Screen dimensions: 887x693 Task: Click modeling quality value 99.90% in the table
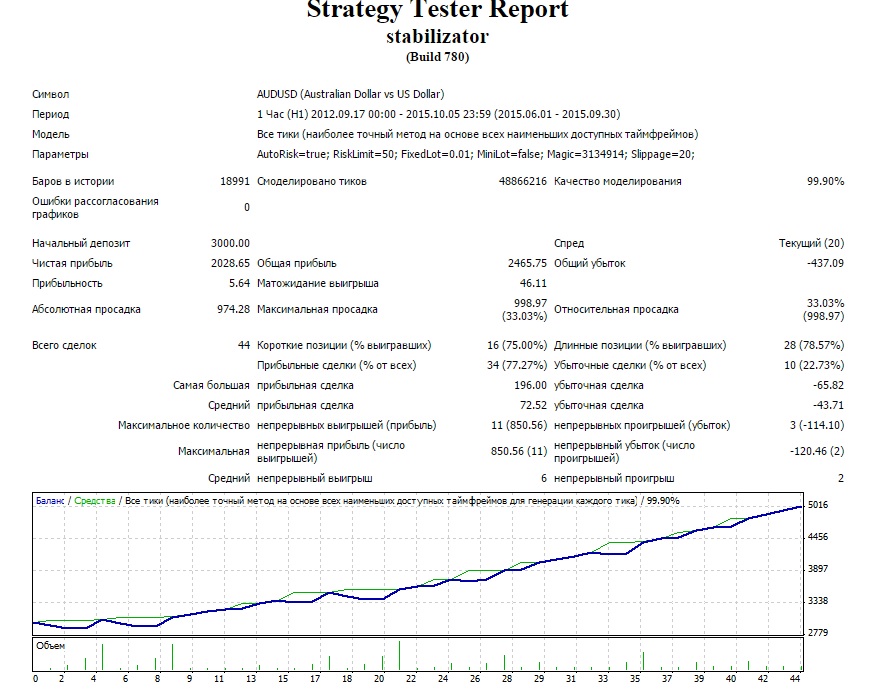tap(825, 182)
